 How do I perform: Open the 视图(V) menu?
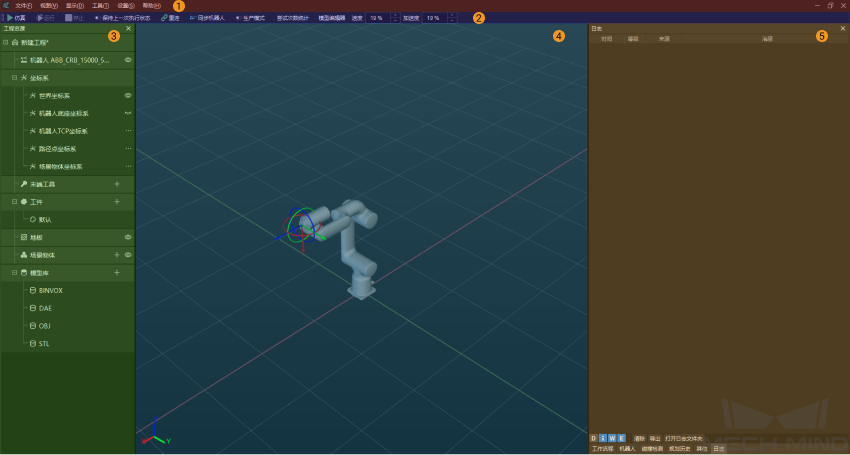(x=49, y=5)
